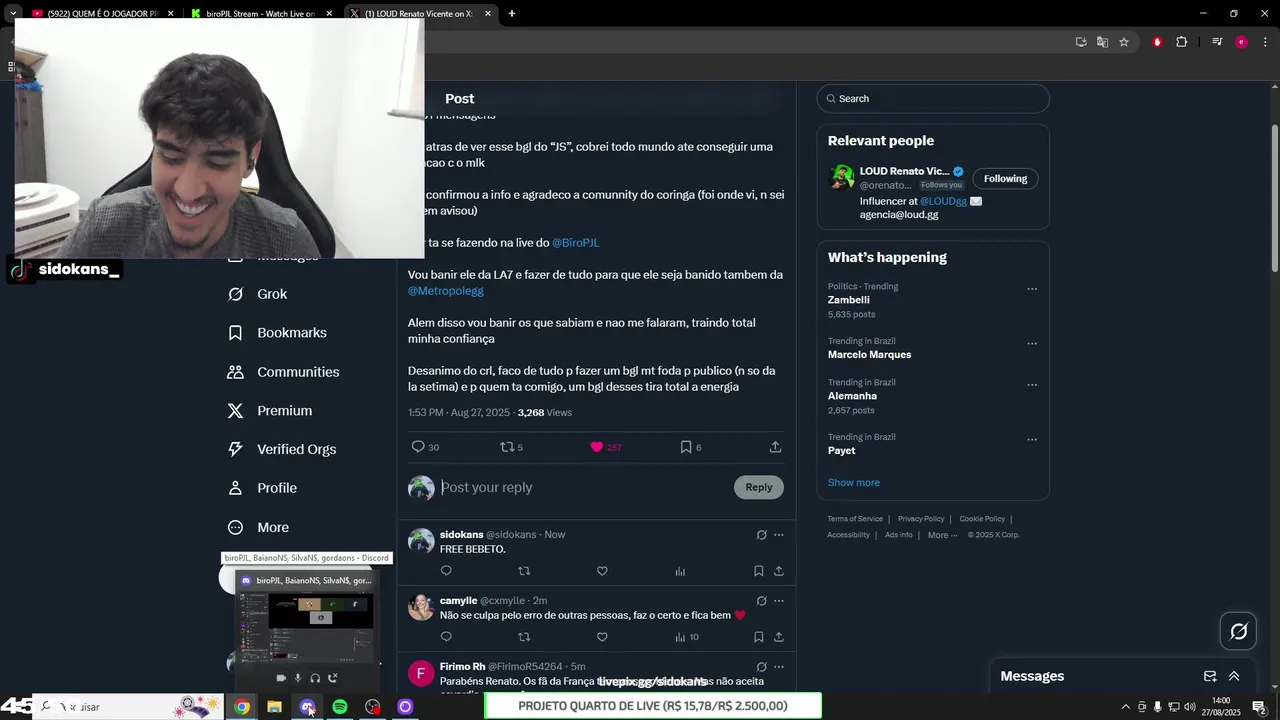Screen dimensions: 1280x720
Task: Open more options on Firimo Rh comment
Action: (x=779, y=667)
